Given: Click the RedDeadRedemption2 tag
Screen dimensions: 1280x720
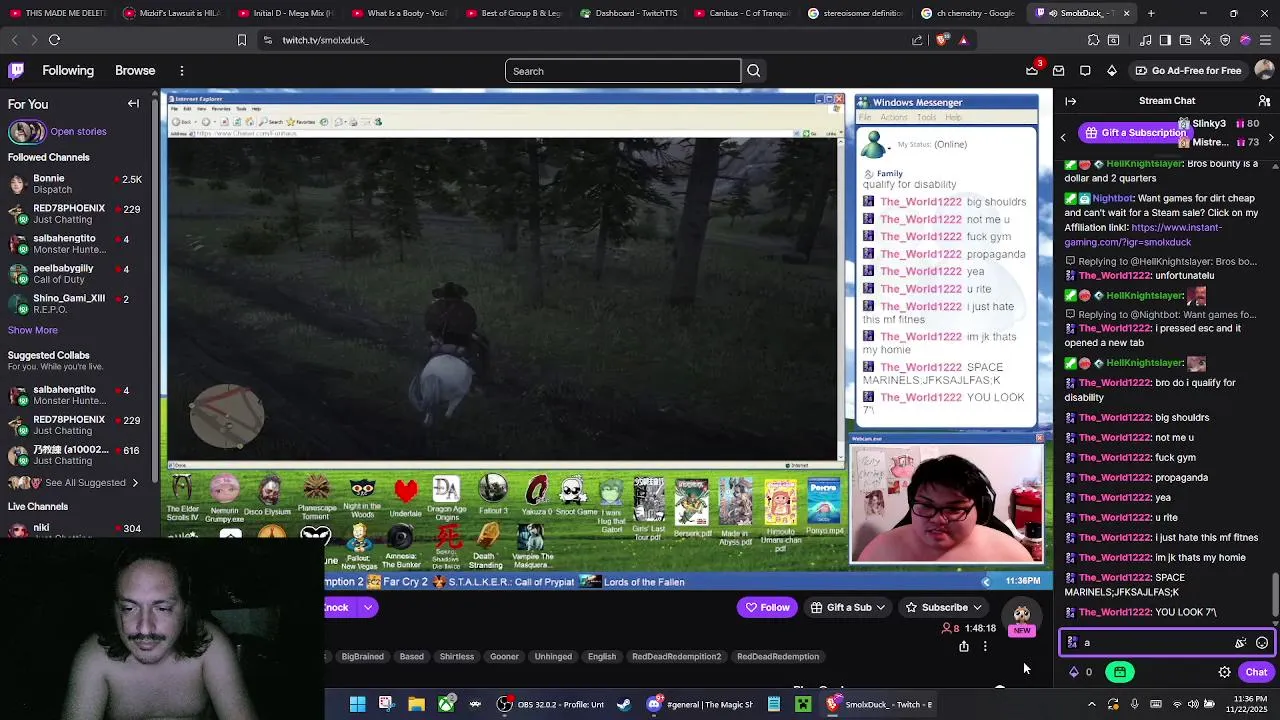Looking at the screenshot, I should pyautogui.click(x=676, y=657).
